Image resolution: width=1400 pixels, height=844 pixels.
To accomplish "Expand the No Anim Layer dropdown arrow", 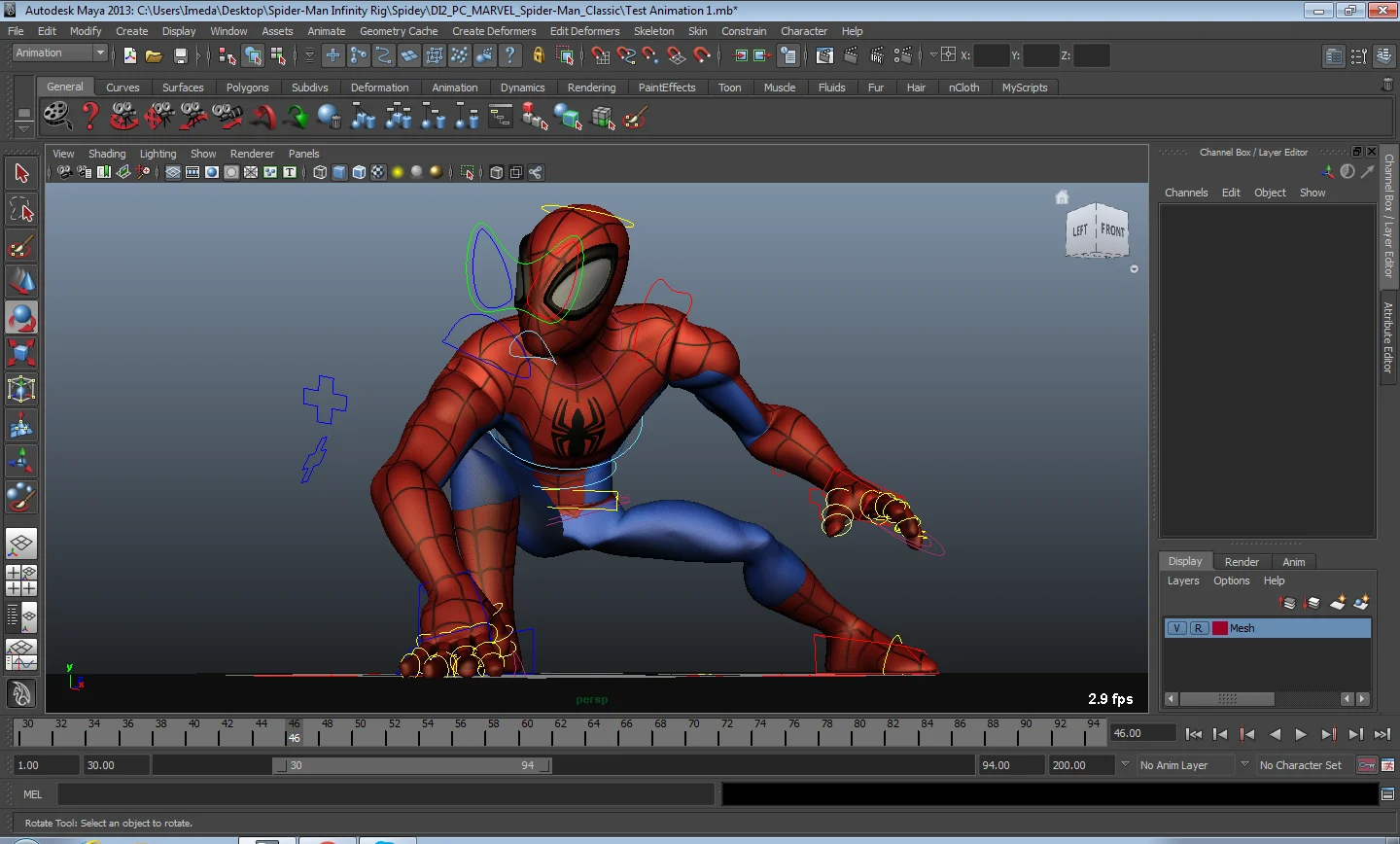I will 1125,765.
